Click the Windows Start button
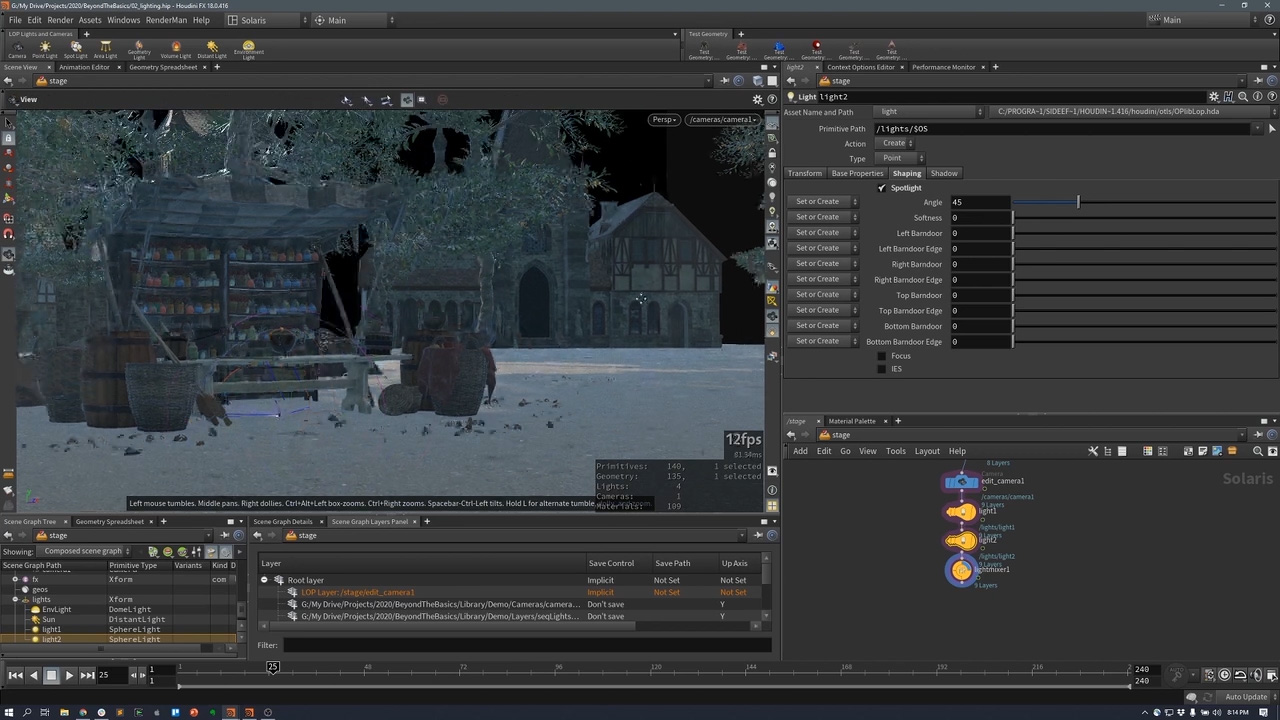This screenshot has height=720, width=1280. coord(10,713)
